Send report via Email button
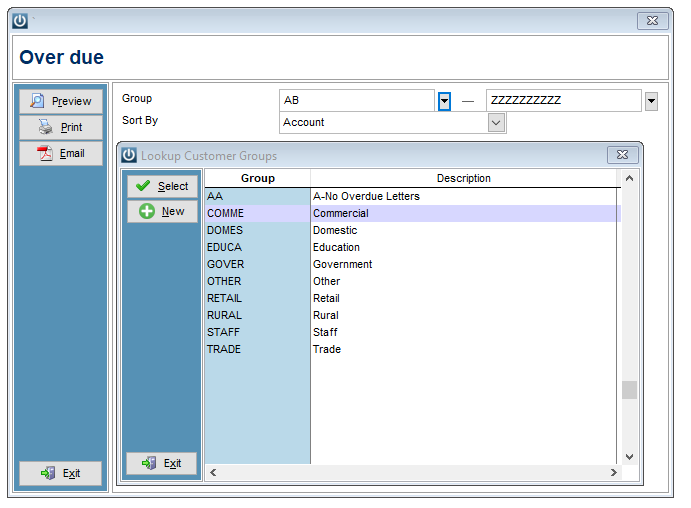The height and width of the screenshot is (508, 691). point(61,153)
